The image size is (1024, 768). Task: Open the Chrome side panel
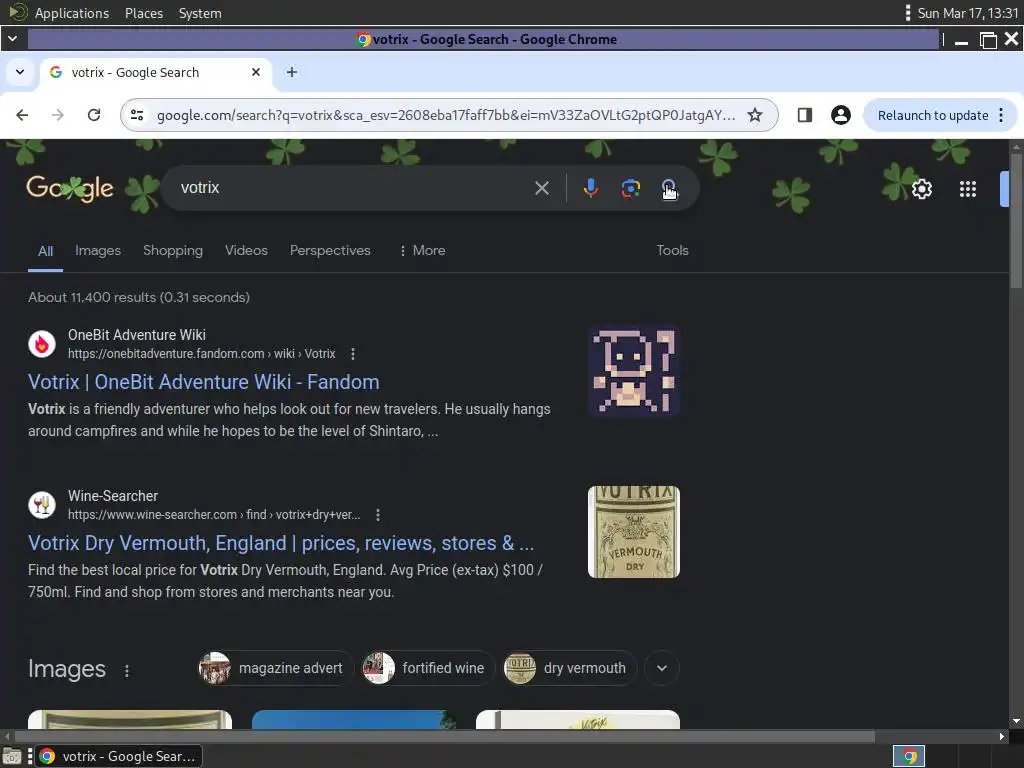click(805, 116)
